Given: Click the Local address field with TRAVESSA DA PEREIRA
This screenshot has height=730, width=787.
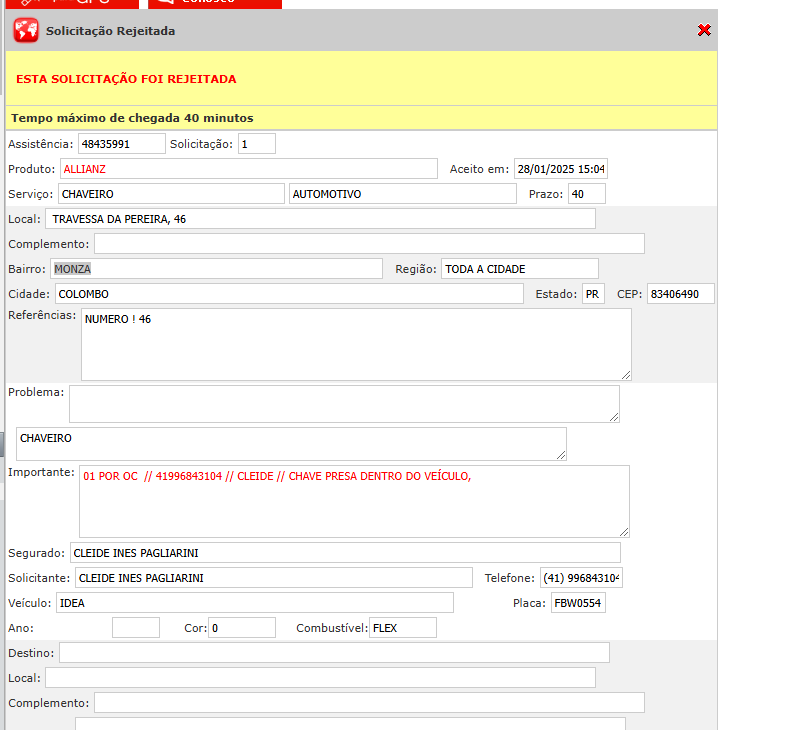Looking at the screenshot, I should coord(320,219).
